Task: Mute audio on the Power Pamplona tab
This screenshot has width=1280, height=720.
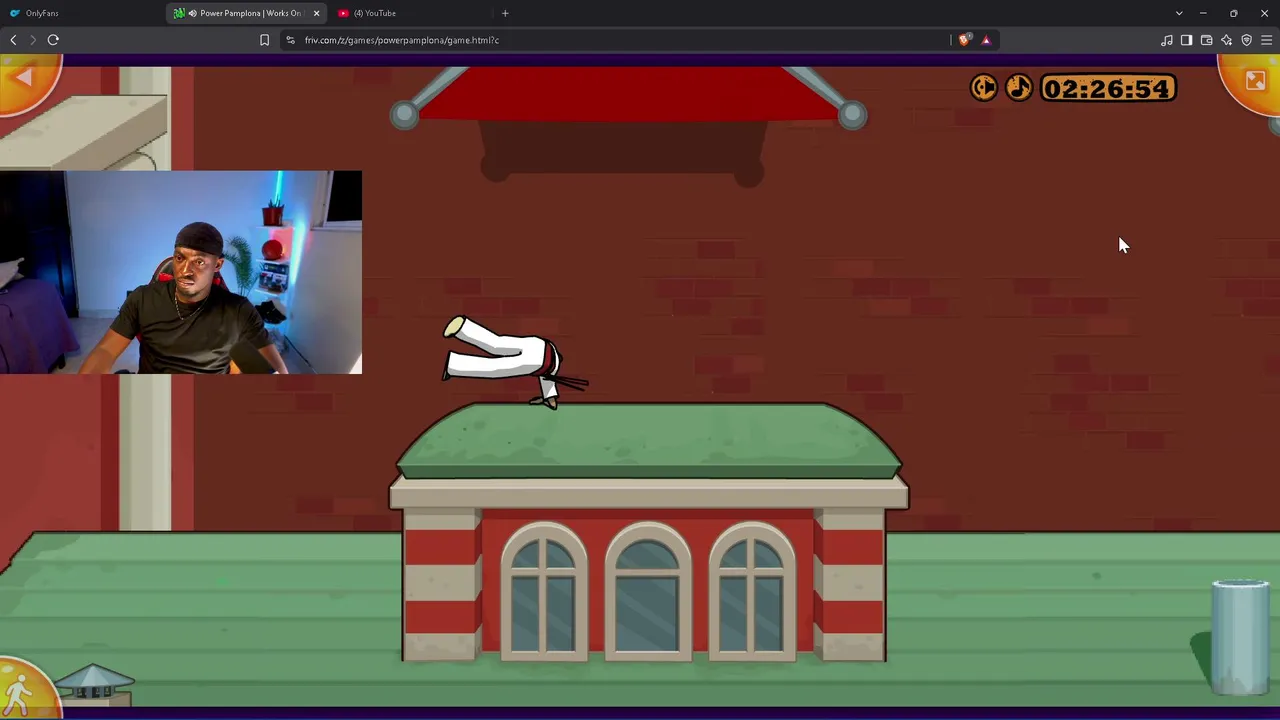Action: coord(192,13)
